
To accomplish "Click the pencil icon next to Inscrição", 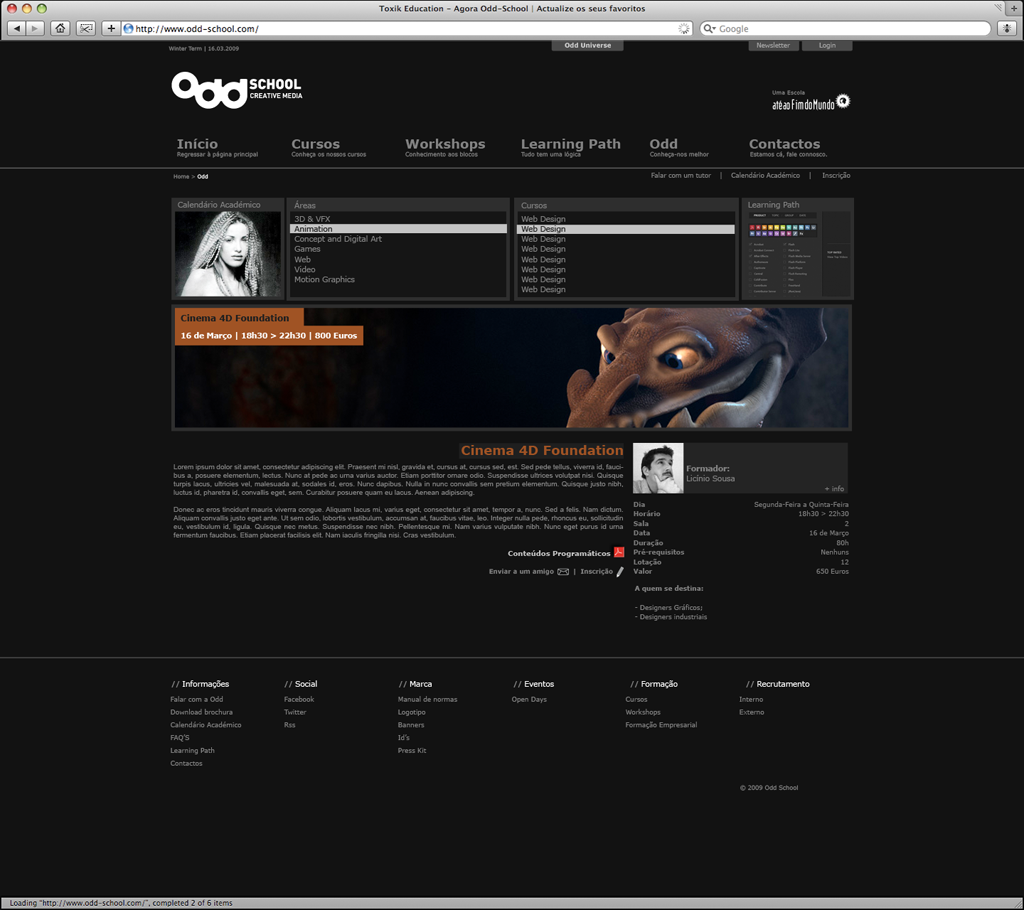I will 620,572.
